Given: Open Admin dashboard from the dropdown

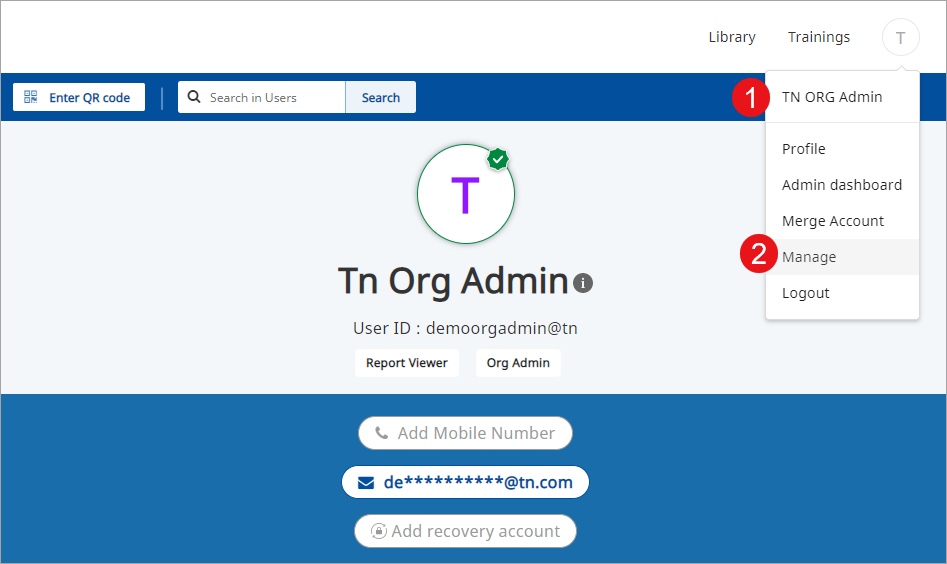Looking at the screenshot, I should click(x=841, y=185).
